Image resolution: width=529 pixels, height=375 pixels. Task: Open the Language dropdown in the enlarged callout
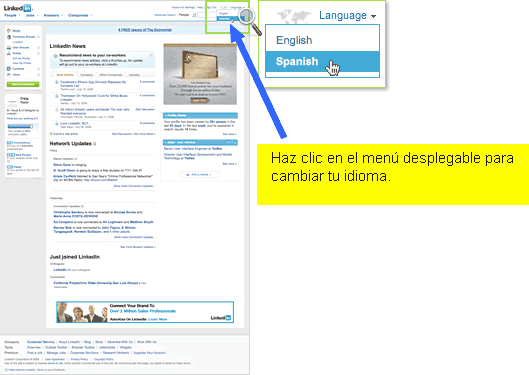click(347, 16)
